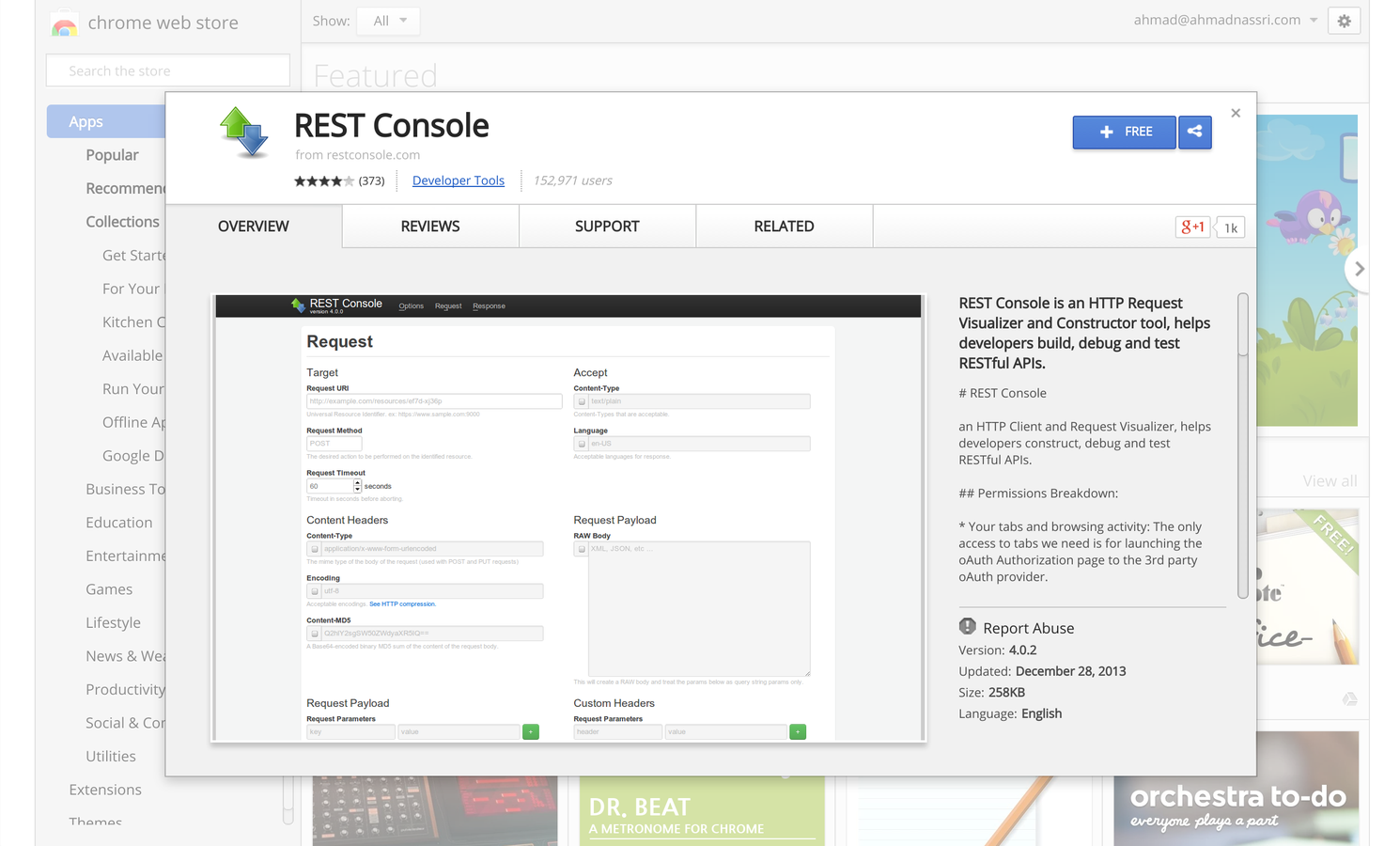Click the Content-MD5 checkbox in screenshot
This screenshot has width=1400, height=846.
click(x=315, y=634)
